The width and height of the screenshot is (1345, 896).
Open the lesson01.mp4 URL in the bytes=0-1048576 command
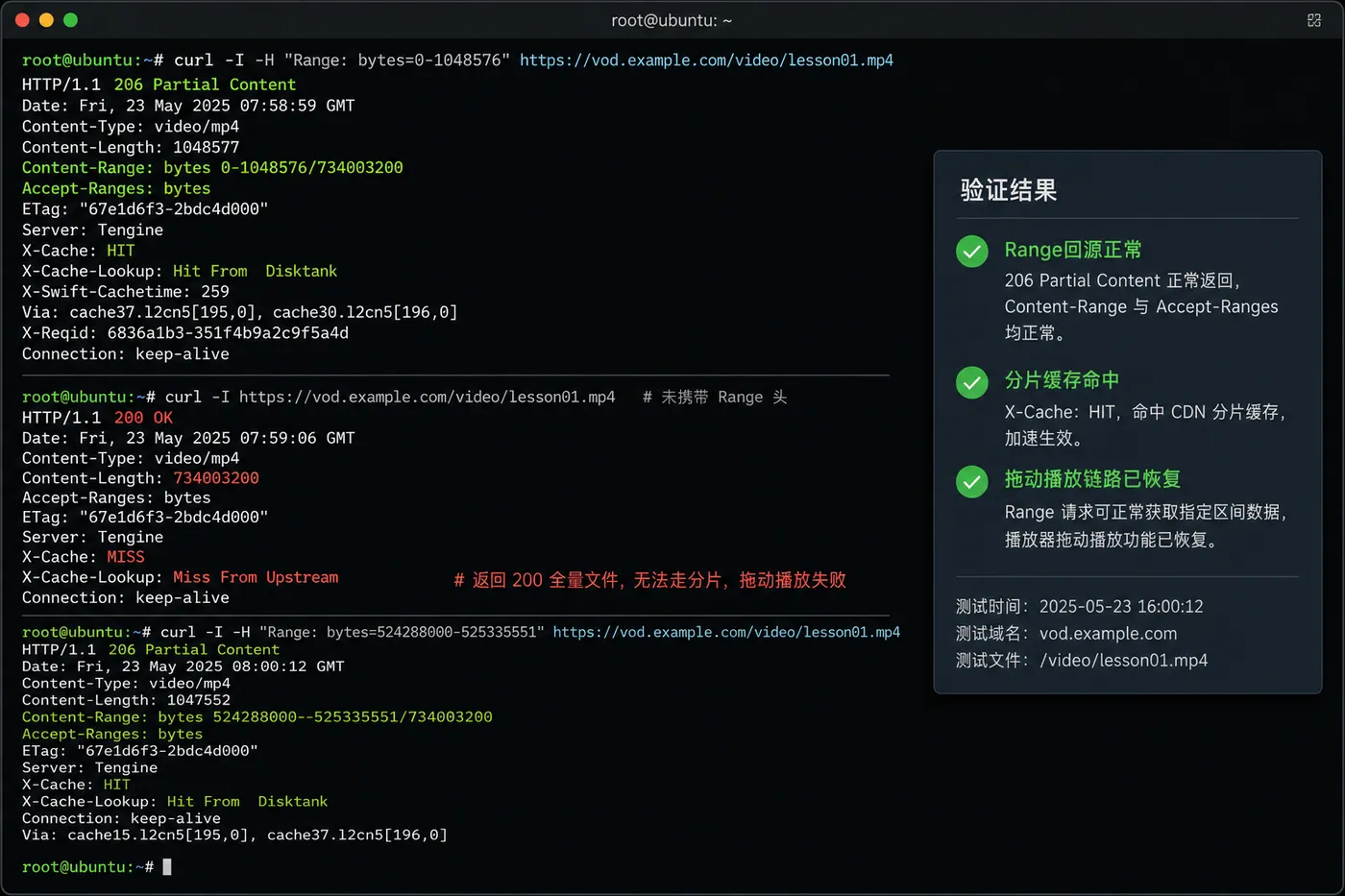[x=706, y=60]
